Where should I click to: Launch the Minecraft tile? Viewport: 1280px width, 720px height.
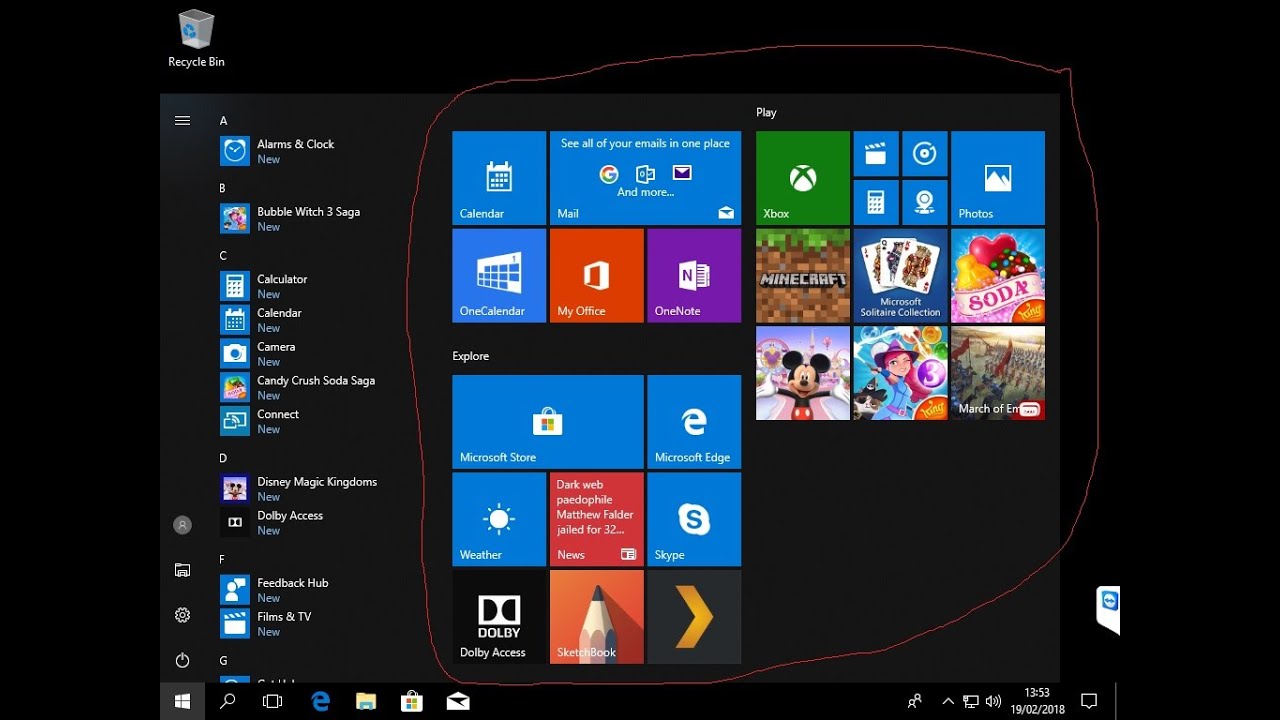(x=803, y=276)
